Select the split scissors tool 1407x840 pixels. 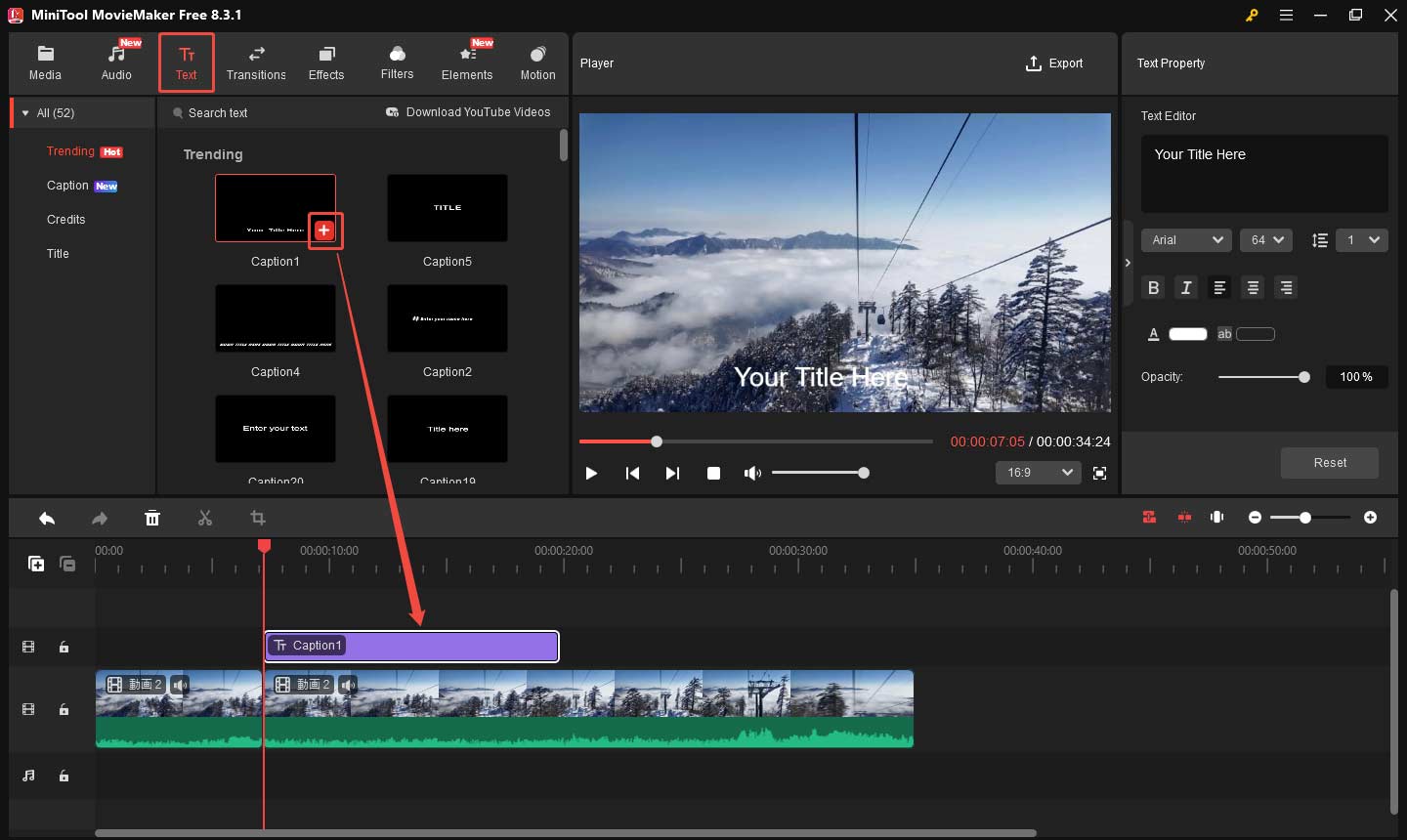click(205, 519)
